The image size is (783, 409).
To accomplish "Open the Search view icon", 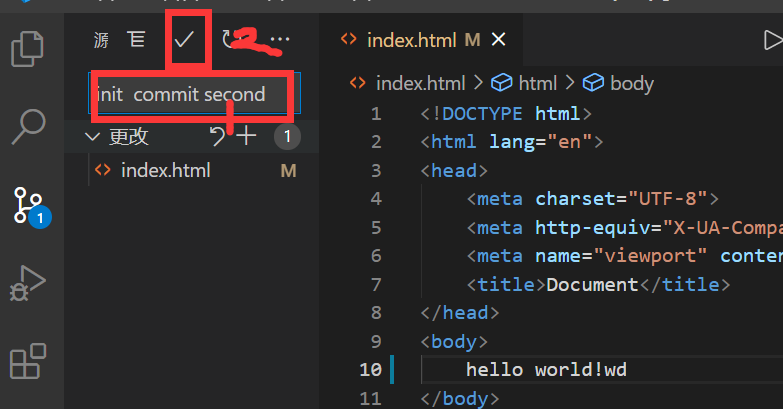I will [27, 126].
